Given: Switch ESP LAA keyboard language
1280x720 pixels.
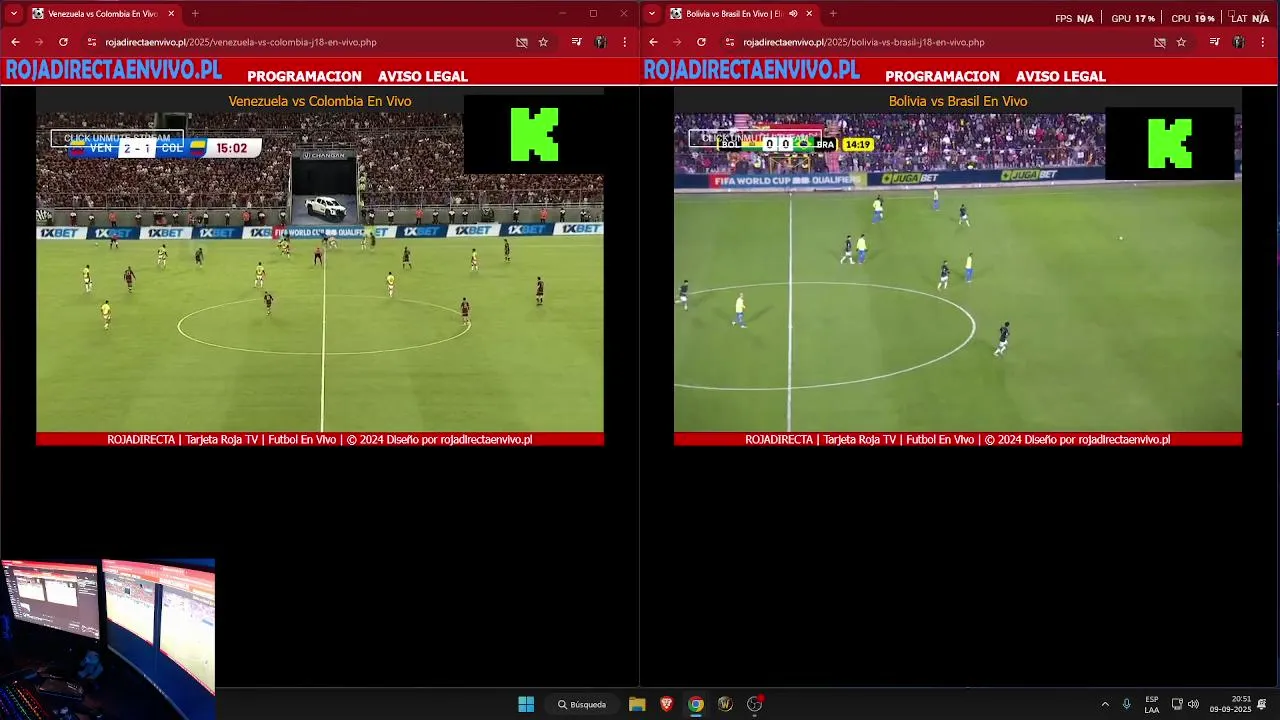Looking at the screenshot, I should click(x=1152, y=704).
